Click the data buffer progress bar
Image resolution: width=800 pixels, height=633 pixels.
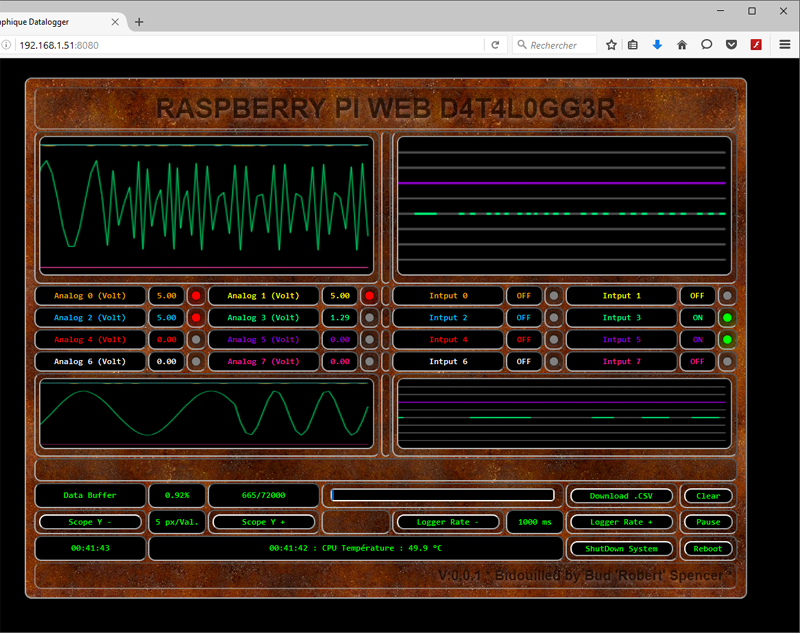(x=442, y=495)
